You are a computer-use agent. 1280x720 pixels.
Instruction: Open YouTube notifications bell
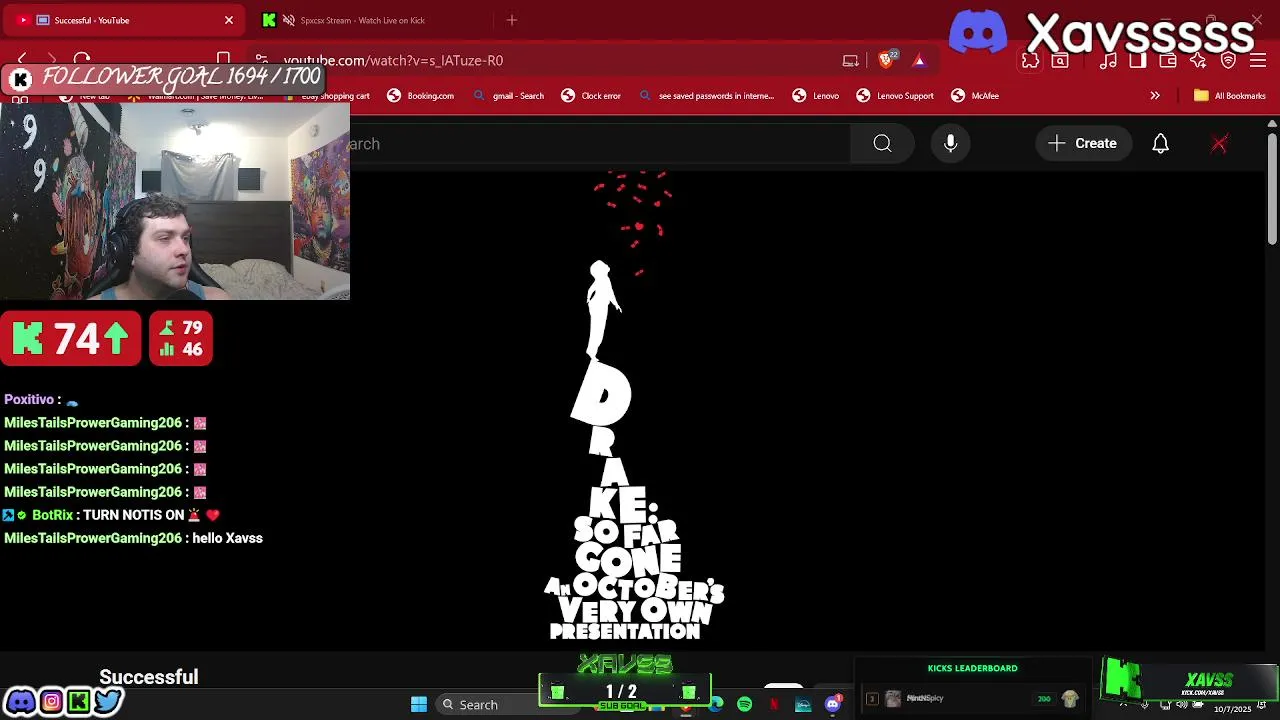1161,144
